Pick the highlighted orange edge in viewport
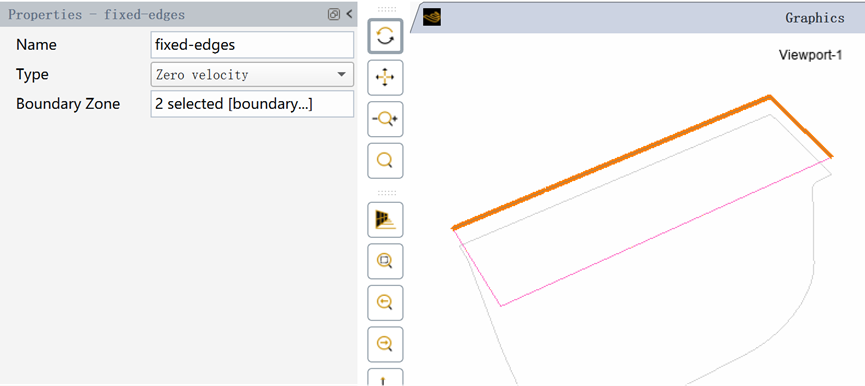 pyautogui.click(x=611, y=162)
